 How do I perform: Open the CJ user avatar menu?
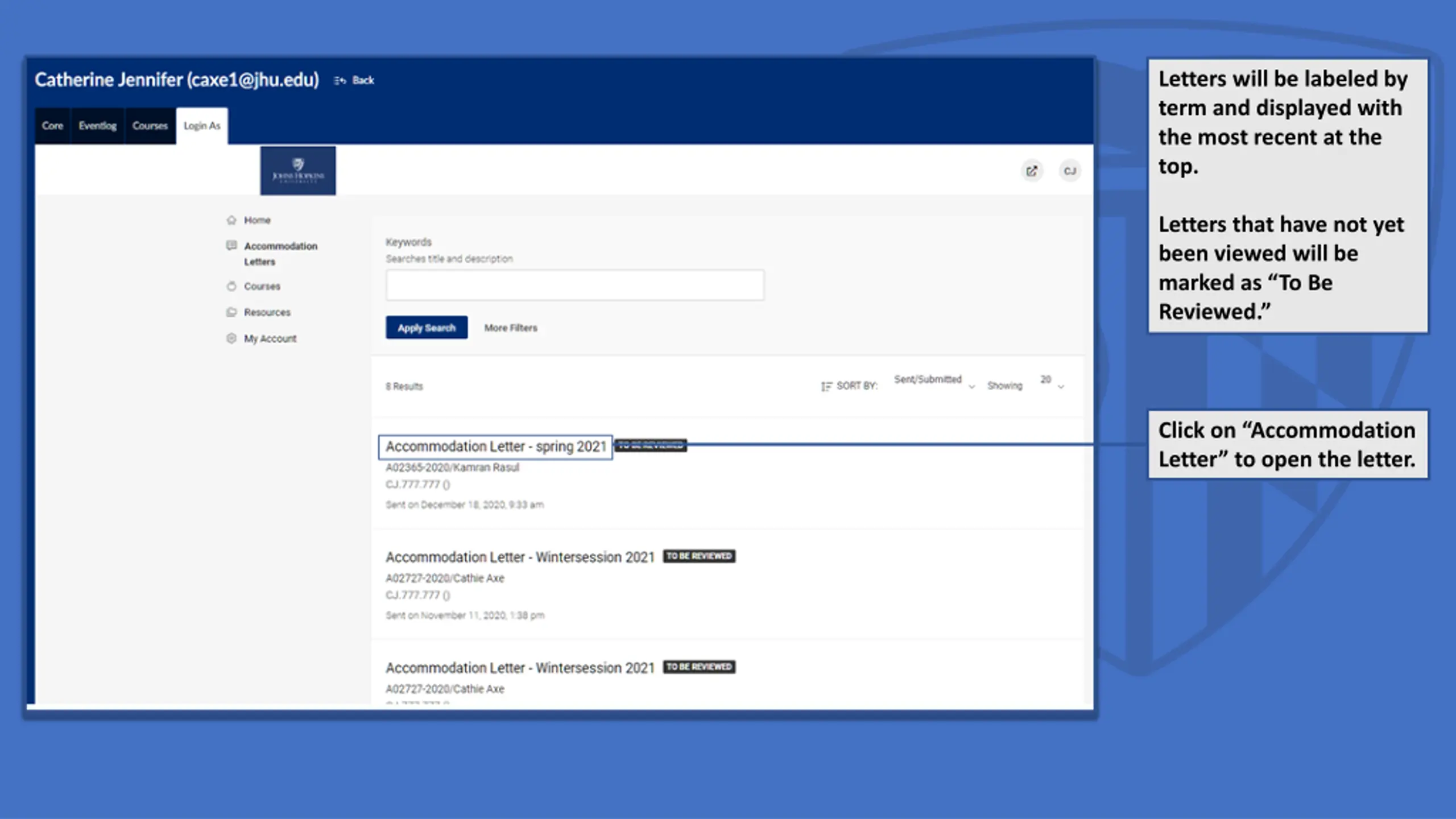pyautogui.click(x=1070, y=171)
